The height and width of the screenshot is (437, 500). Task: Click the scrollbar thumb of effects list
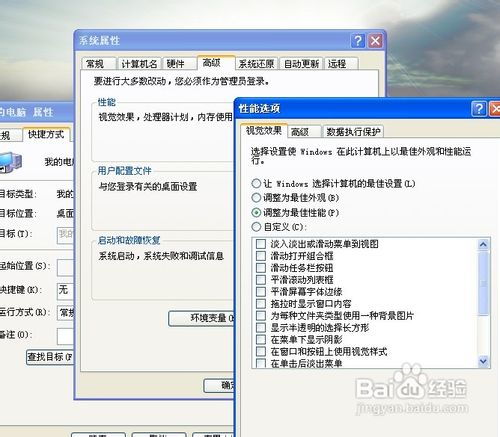coord(483,283)
